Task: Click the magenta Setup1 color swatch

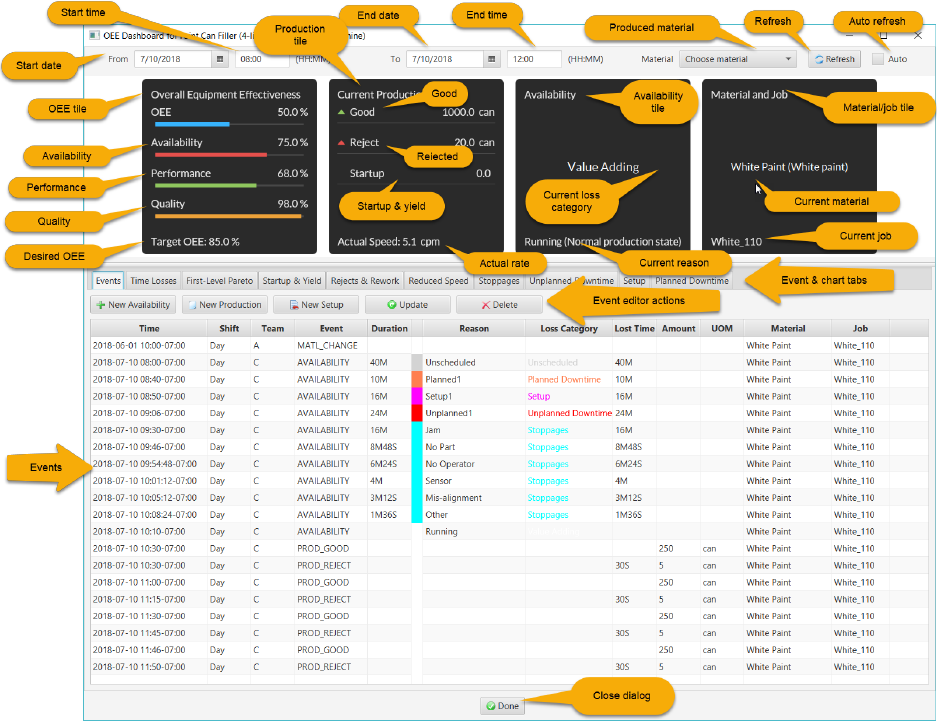Action: [x=417, y=396]
